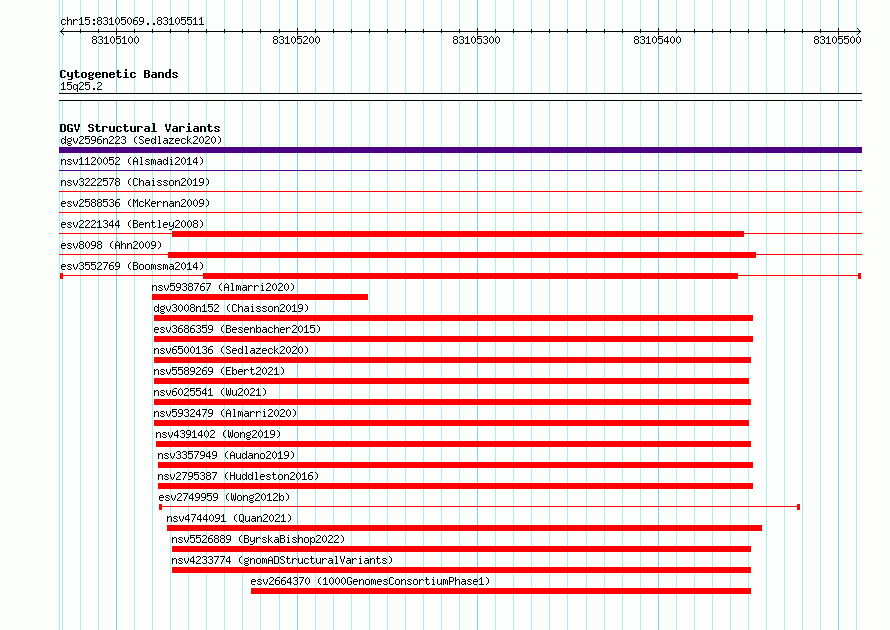Click the right arrow of the ruler
This screenshot has width=890, height=630.
(859, 31)
